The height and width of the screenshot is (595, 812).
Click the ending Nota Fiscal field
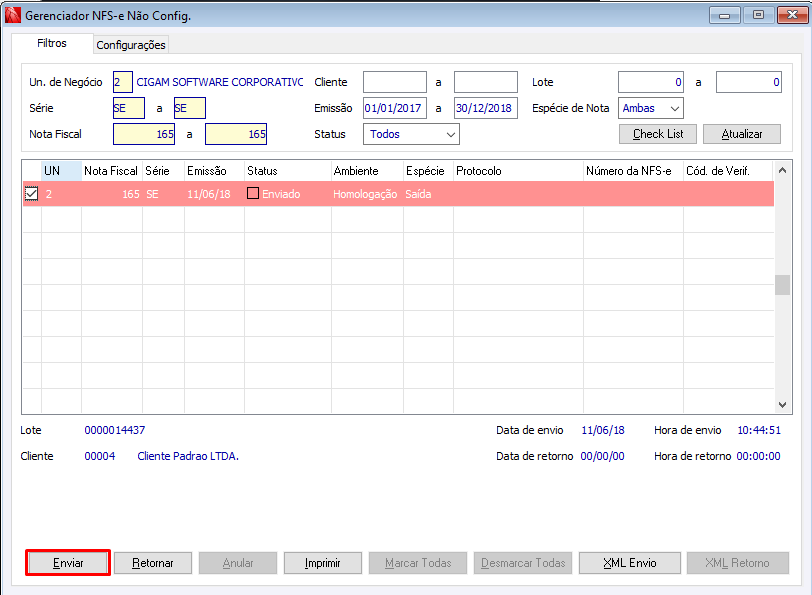[x=236, y=134]
